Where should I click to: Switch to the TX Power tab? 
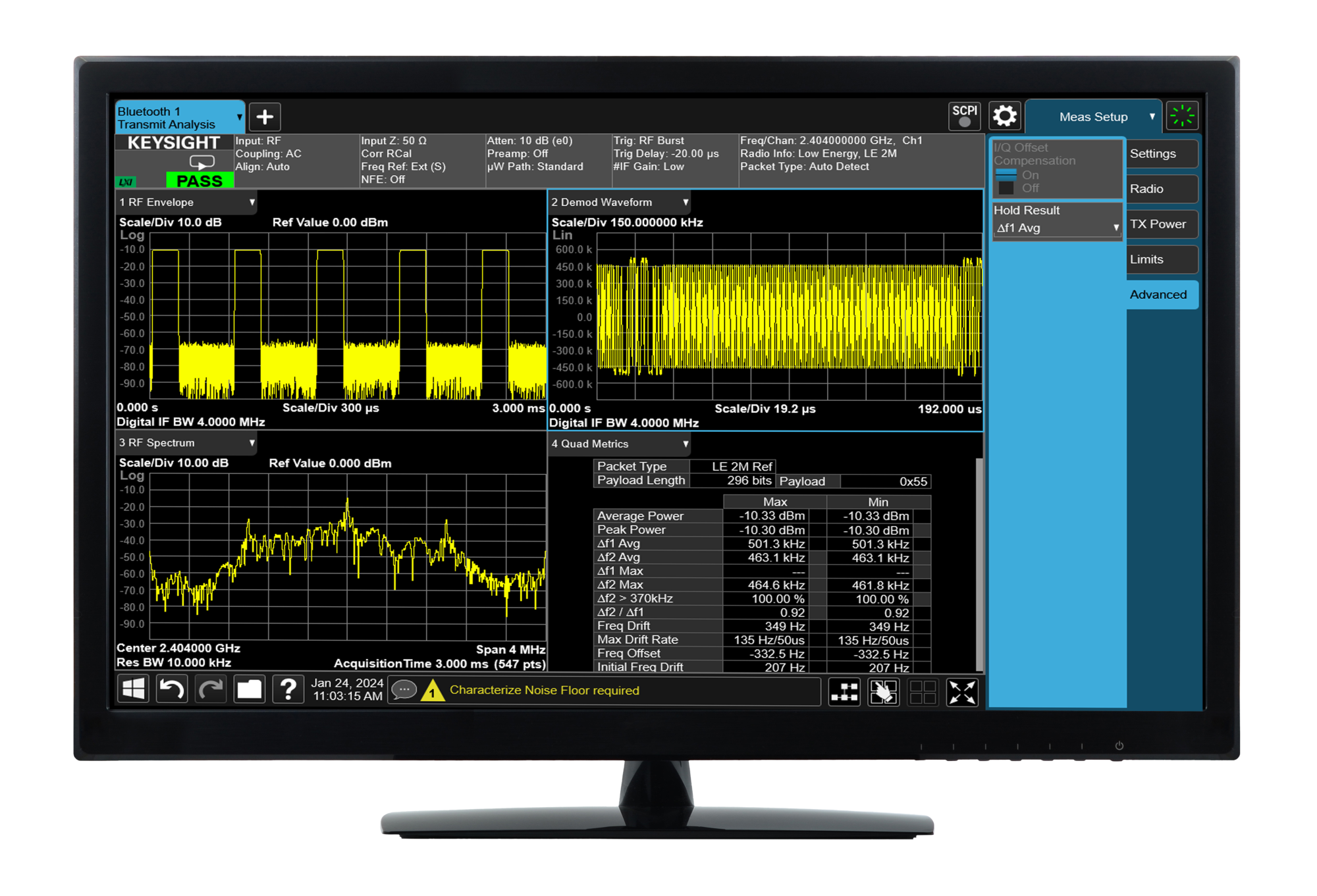[x=1159, y=224]
